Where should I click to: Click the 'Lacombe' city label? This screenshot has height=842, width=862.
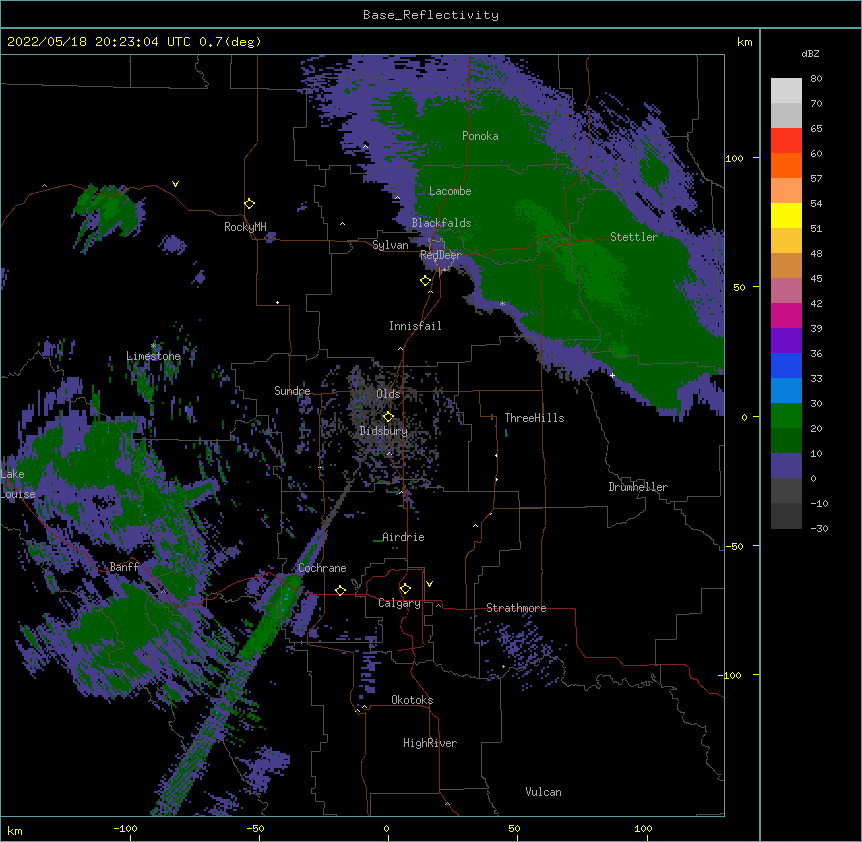click(x=450, y=191)
